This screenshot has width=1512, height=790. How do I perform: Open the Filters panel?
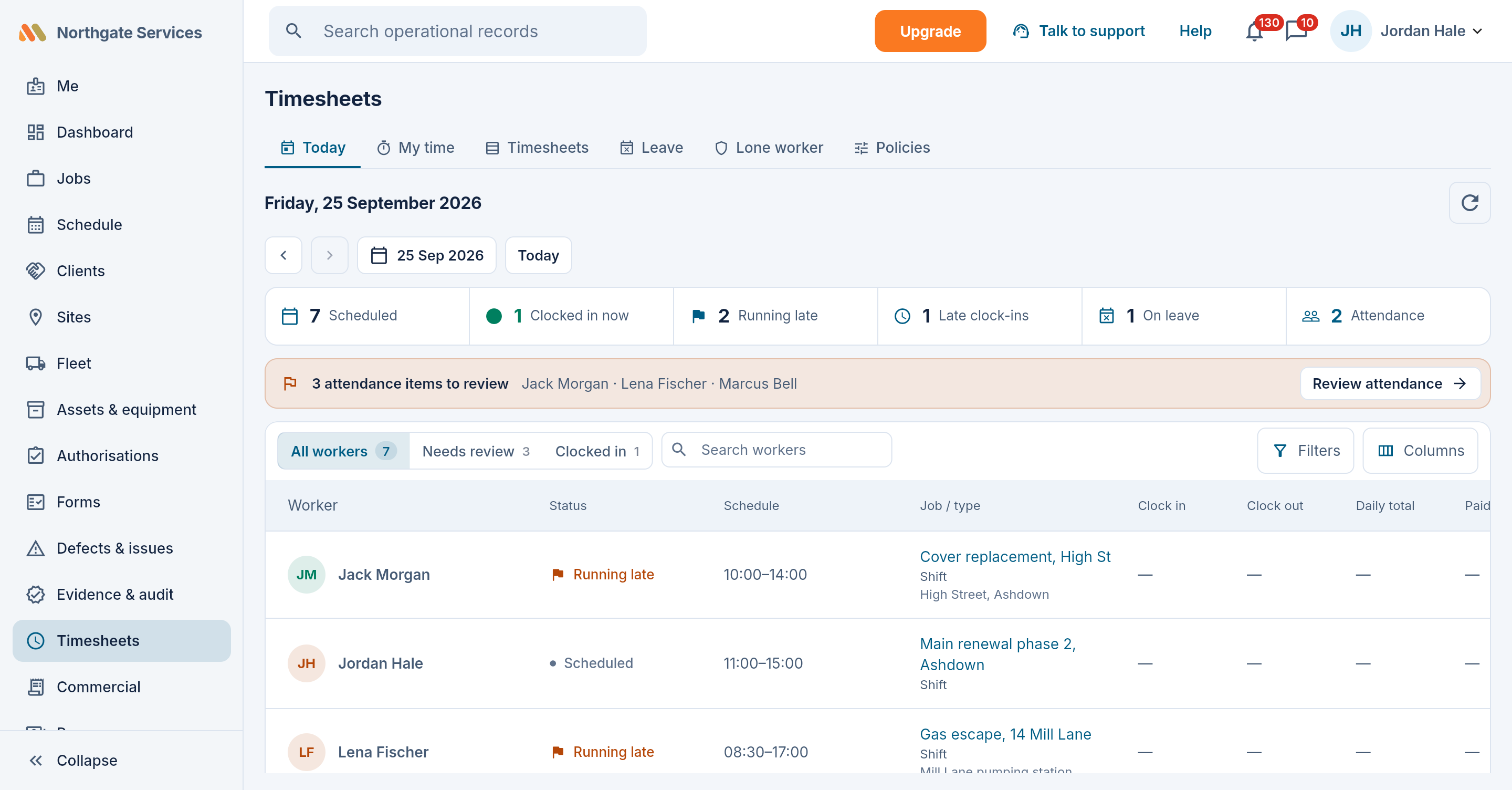click(1305, 451)
